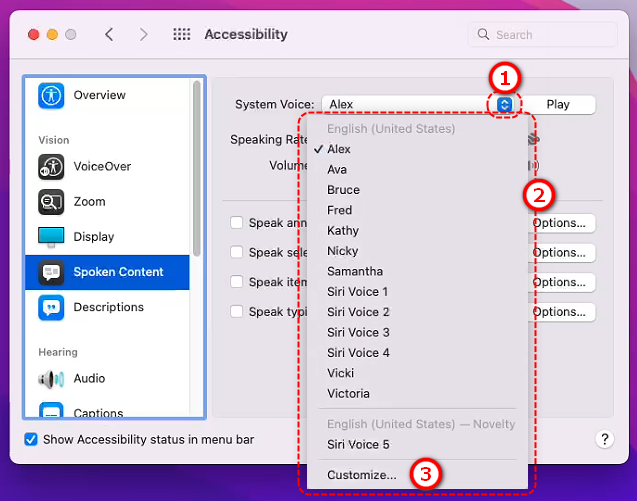Click the Overview accessibility icon
637x501 pixels.
(51, 95)
